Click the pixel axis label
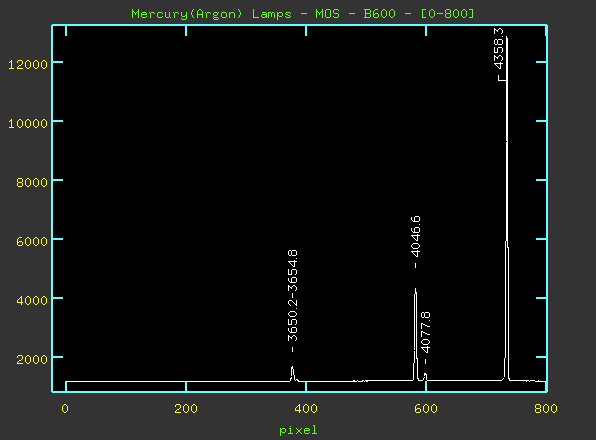 coord(298,431)
